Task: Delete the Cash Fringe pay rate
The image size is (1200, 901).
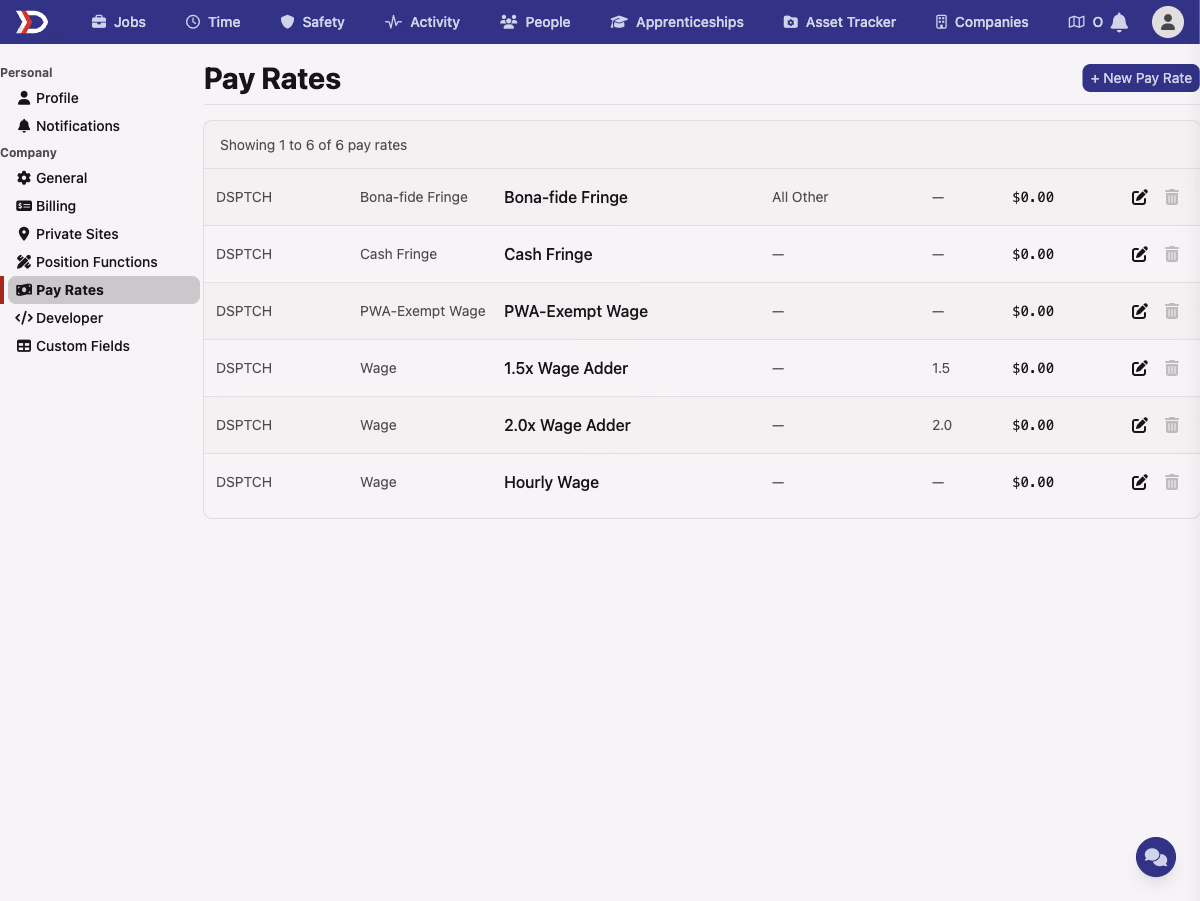Action: tap(1172, 254)
